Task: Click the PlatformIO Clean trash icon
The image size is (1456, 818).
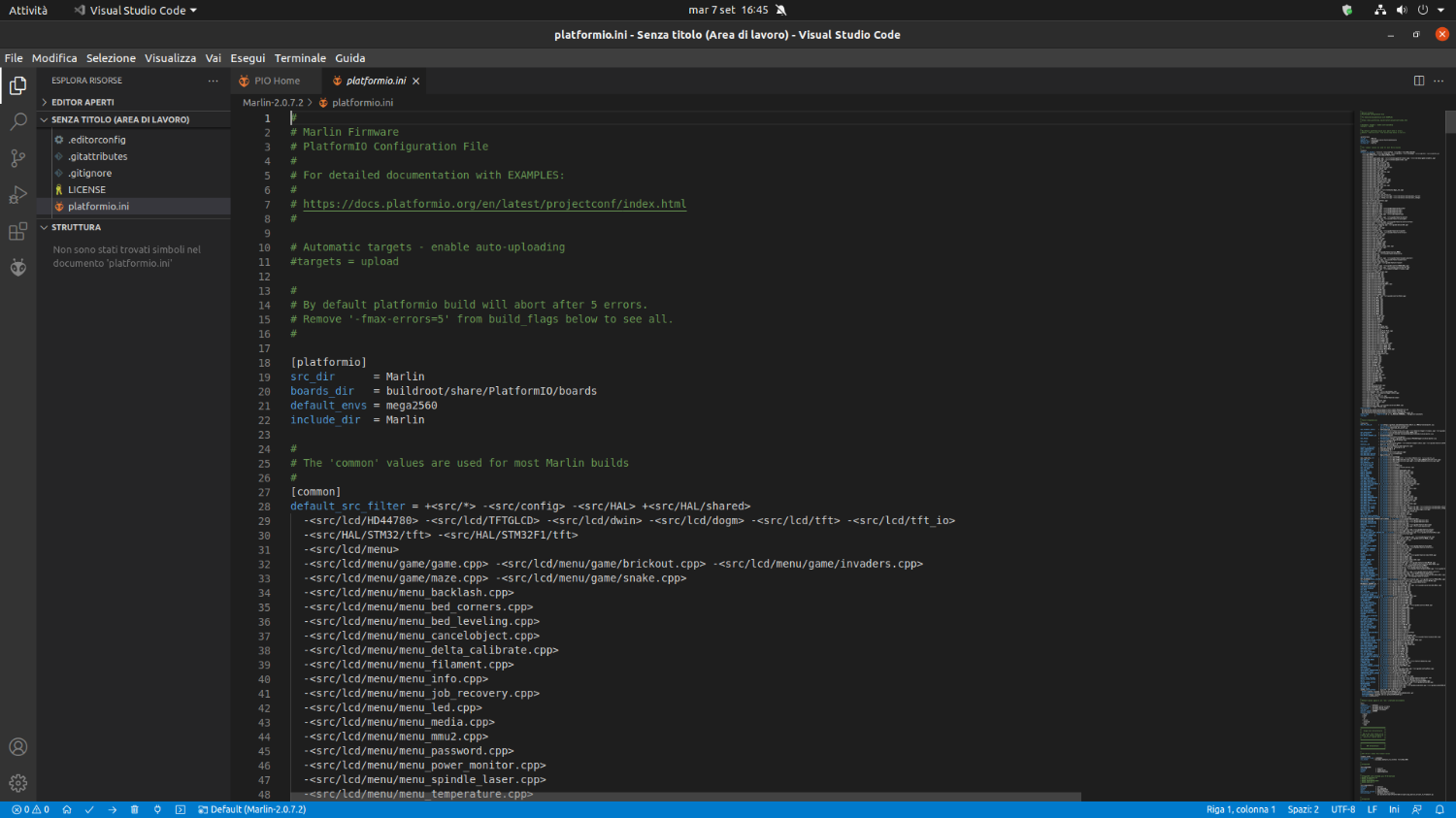Action: click(x=135, y=809)
